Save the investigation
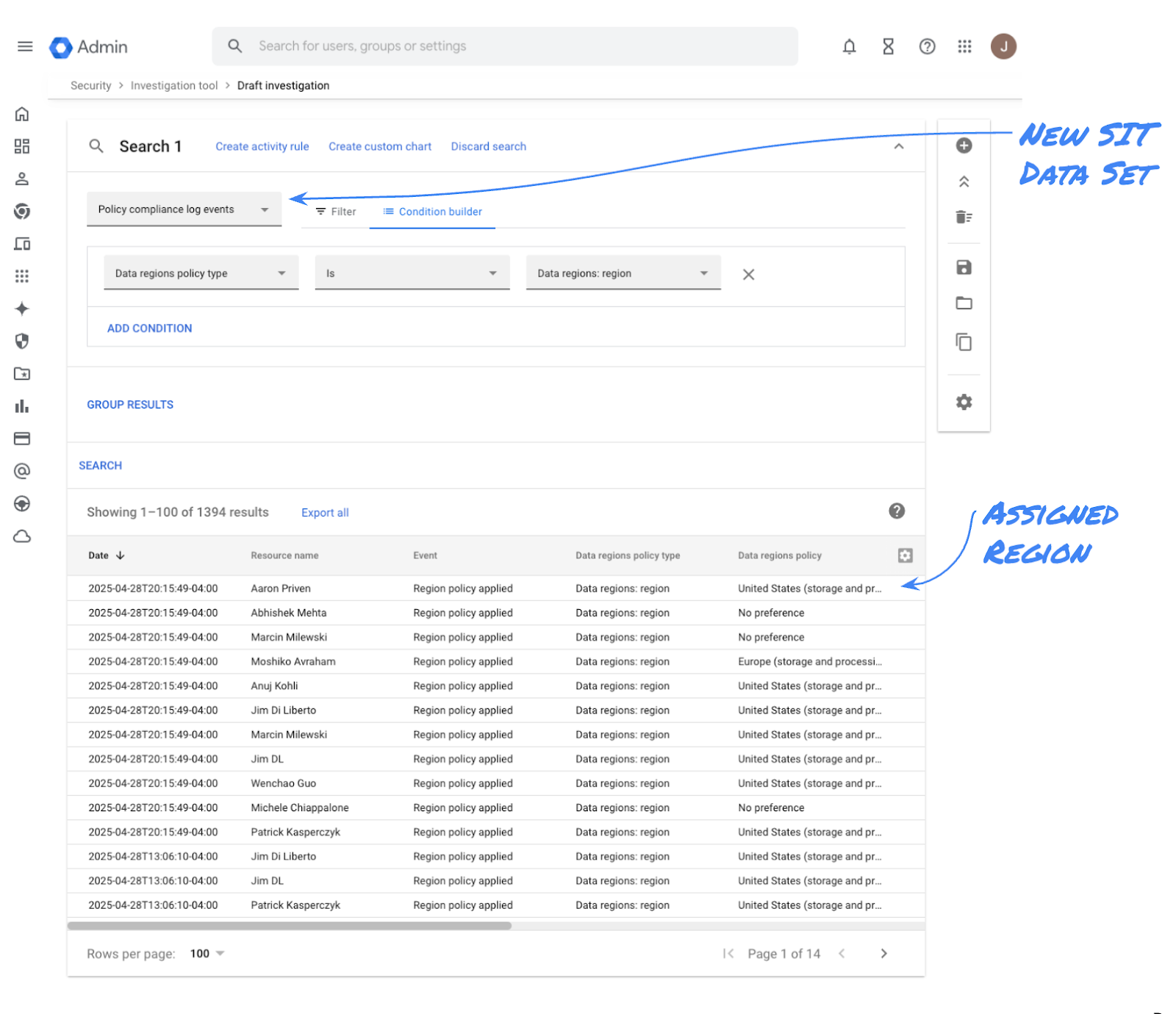Viewport: 1176px width, 1014px height. pyautogui.click(x=964, y=267)
